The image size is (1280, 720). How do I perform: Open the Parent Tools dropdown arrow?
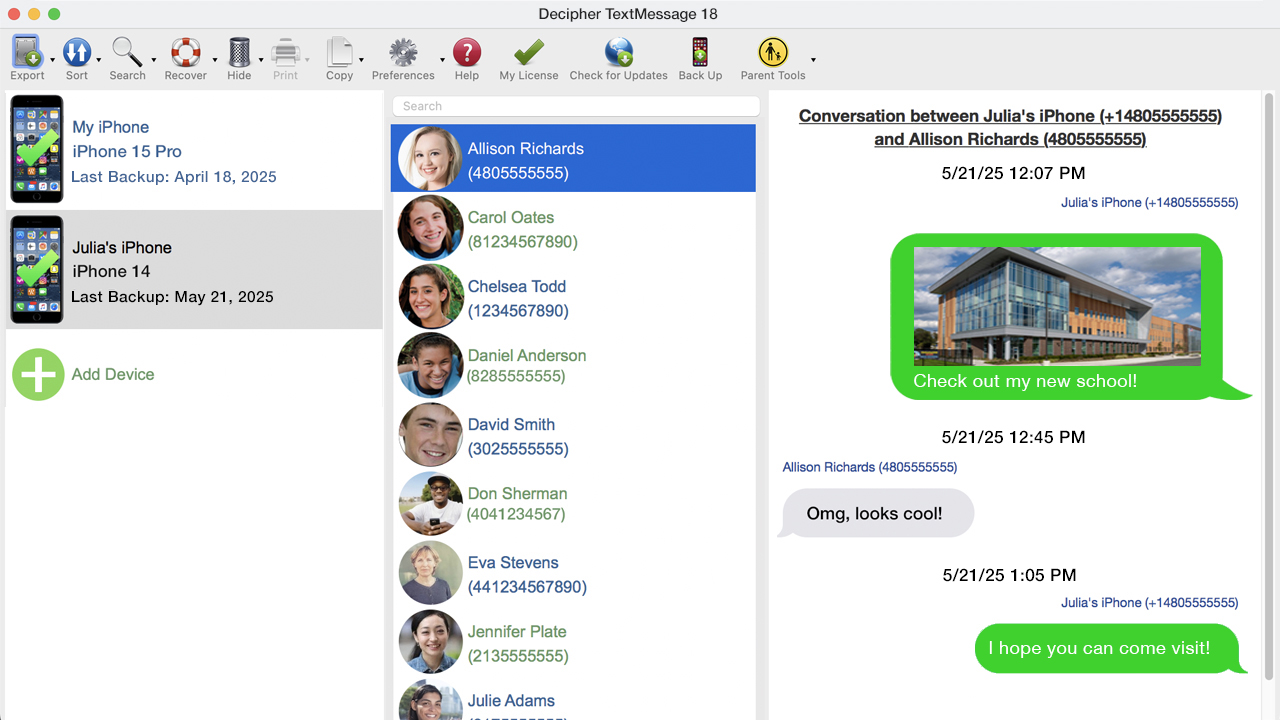(x=813, y=60)
